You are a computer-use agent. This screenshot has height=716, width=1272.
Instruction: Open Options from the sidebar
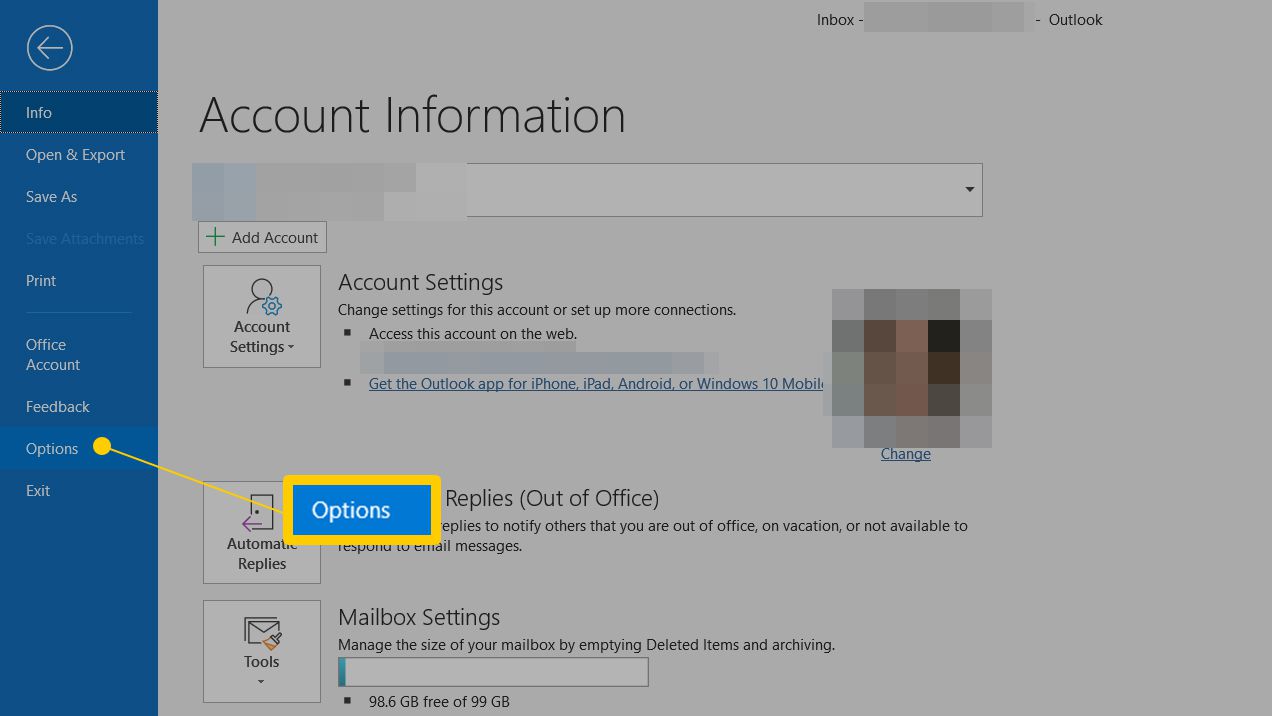(x=79, y=449)
